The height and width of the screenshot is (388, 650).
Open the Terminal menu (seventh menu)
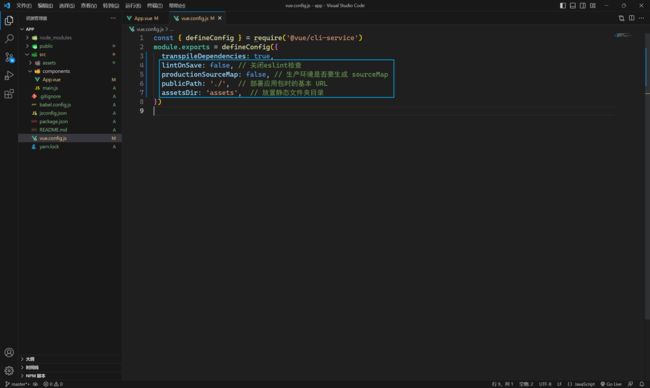(x=155, y=5)
